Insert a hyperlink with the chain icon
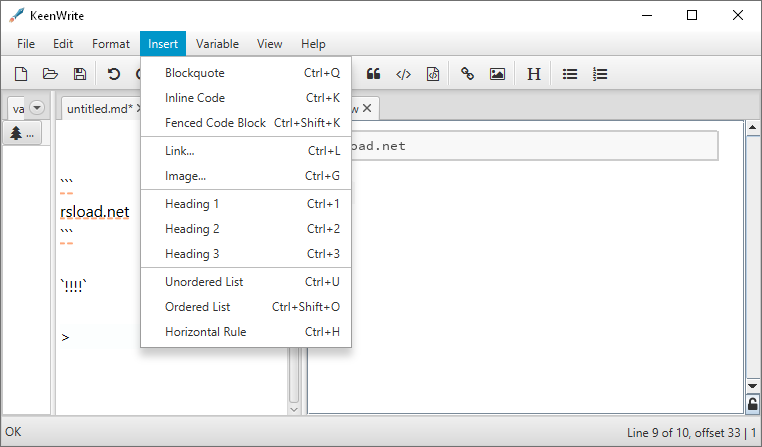 pyautogui.click(x=468, y=74)
